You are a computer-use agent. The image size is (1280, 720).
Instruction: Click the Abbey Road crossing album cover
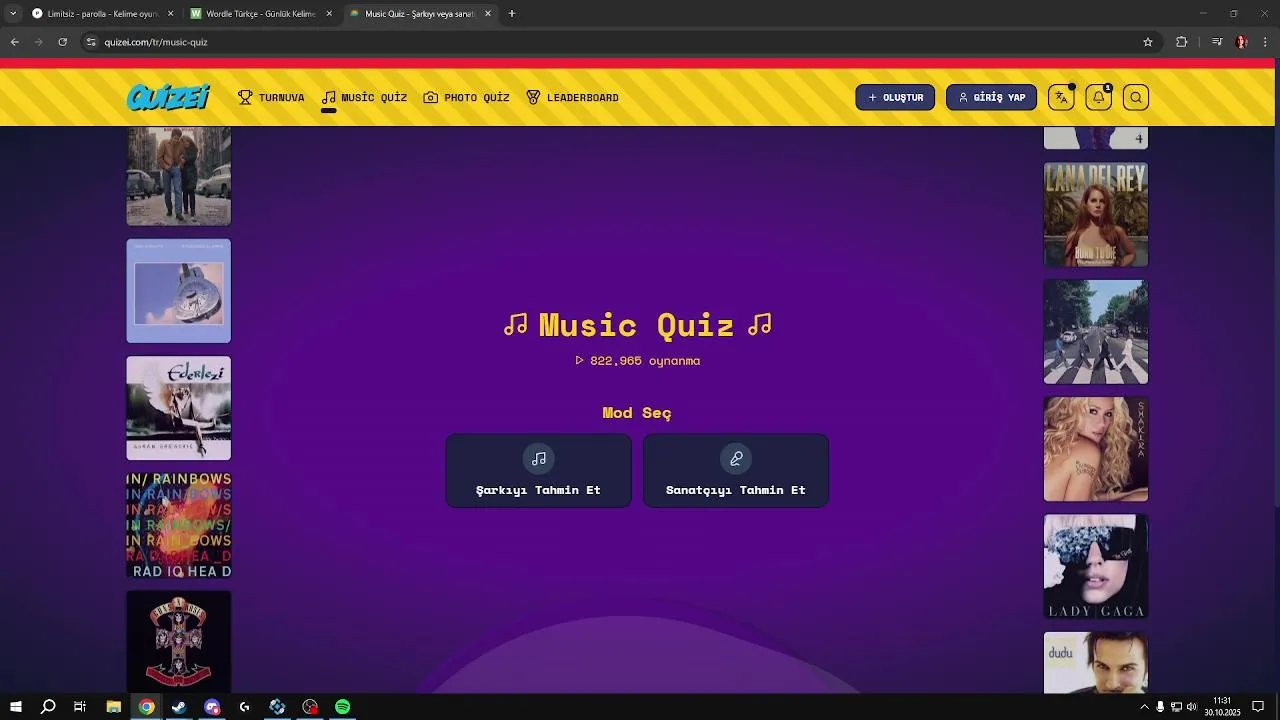(x=1096, y=332)
